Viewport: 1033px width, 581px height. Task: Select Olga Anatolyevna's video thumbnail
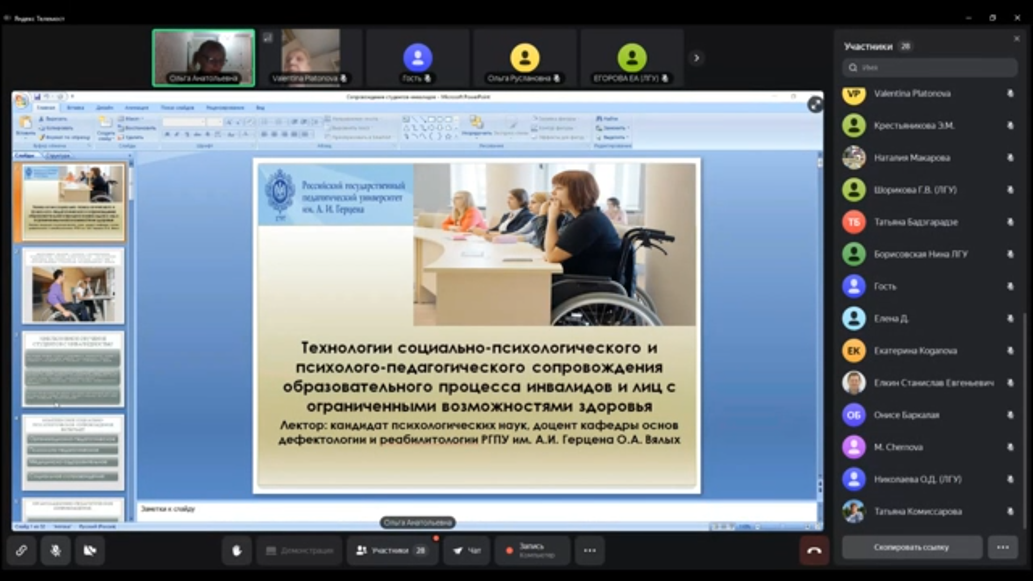203,57
